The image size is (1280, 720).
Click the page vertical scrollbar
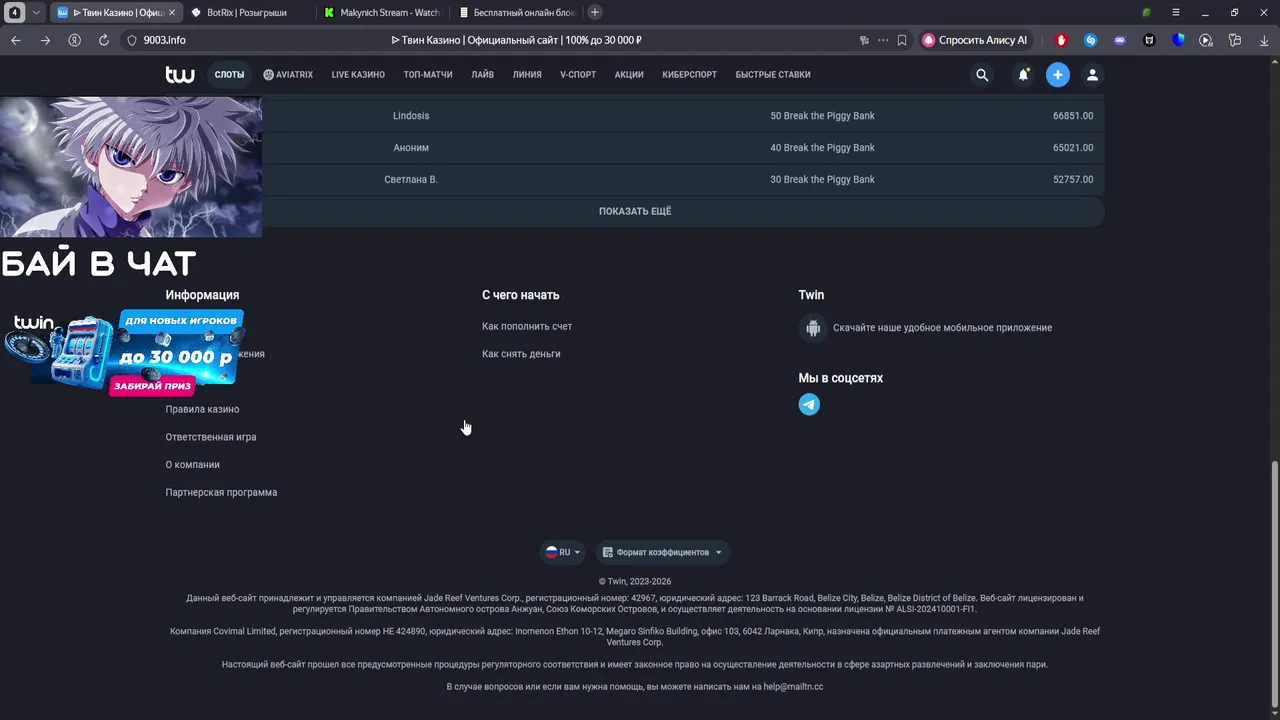coord(1274,586)
